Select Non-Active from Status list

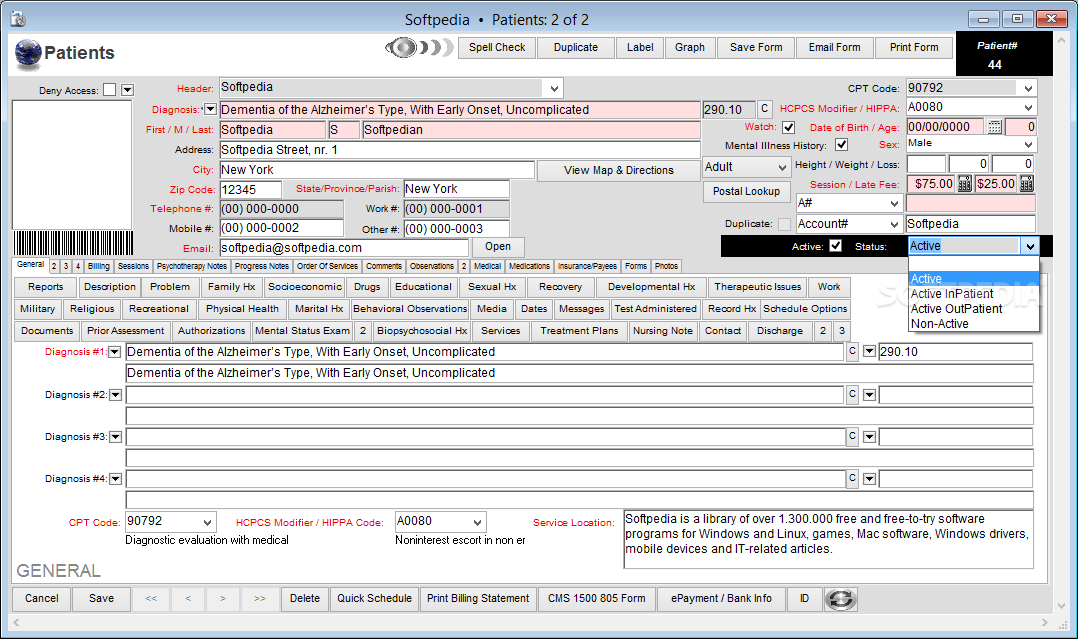pos(973,324)
